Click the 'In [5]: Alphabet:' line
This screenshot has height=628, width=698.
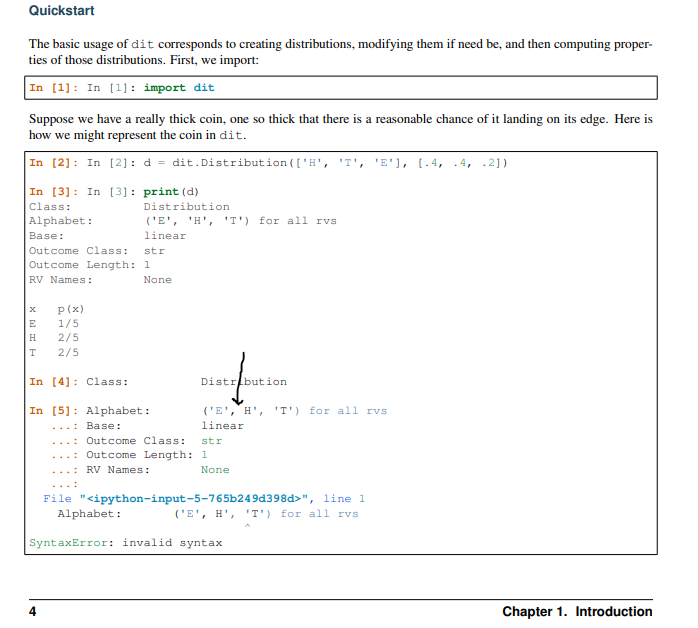coord(208,411)
